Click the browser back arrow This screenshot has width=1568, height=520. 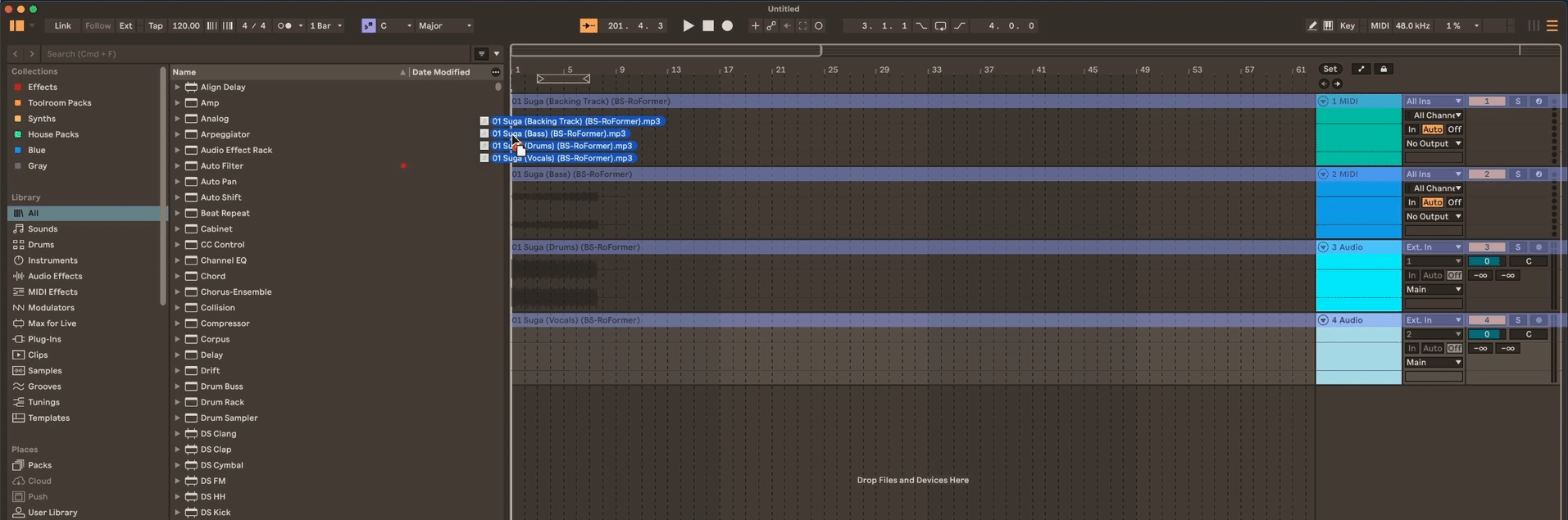pyautogui.click(x=15, y=54)
